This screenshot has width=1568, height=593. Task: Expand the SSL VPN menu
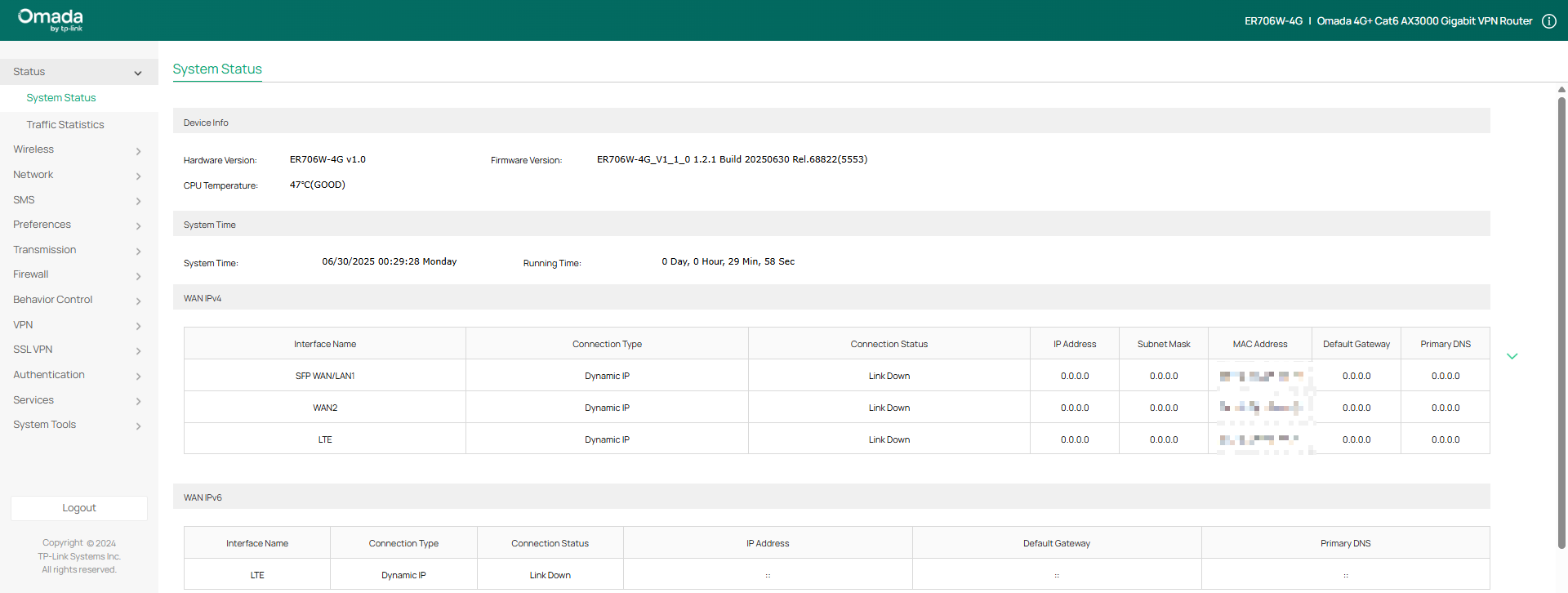[x=78, y=350]
